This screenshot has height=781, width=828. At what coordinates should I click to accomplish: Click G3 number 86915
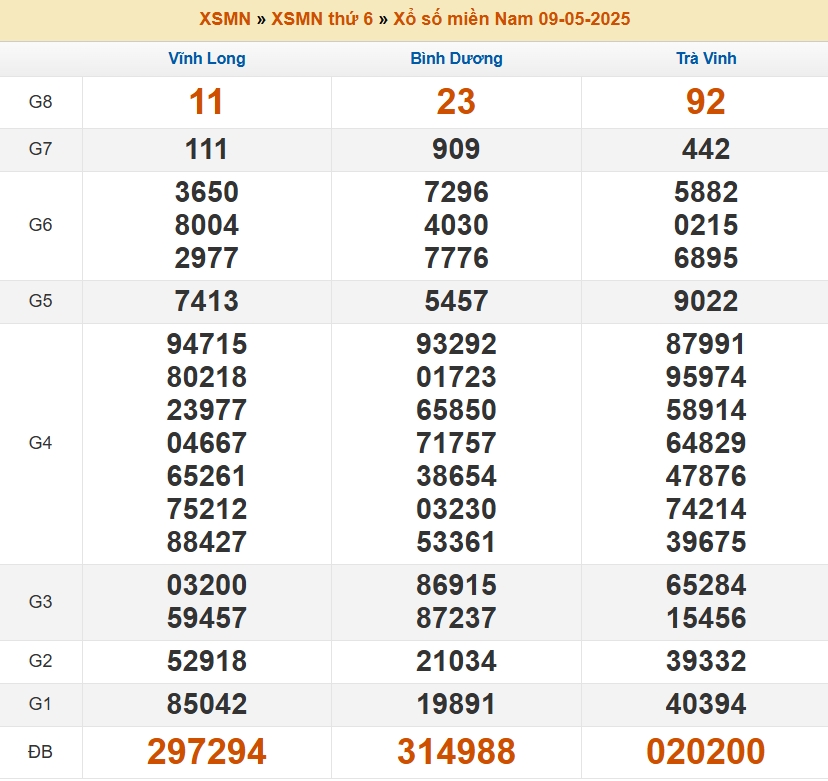[456, 585]
